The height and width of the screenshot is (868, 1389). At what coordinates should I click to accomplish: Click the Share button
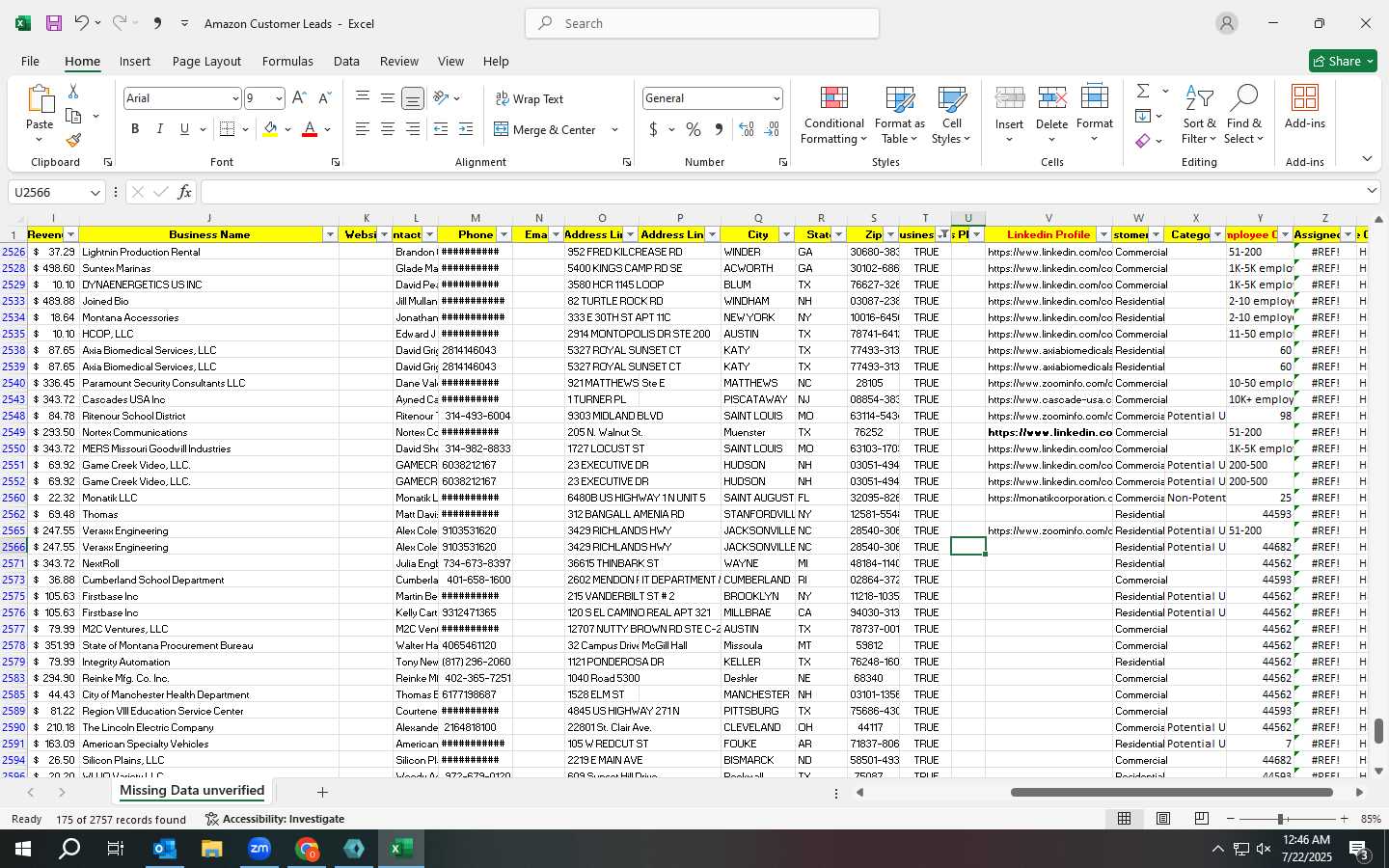point(1343,61)
